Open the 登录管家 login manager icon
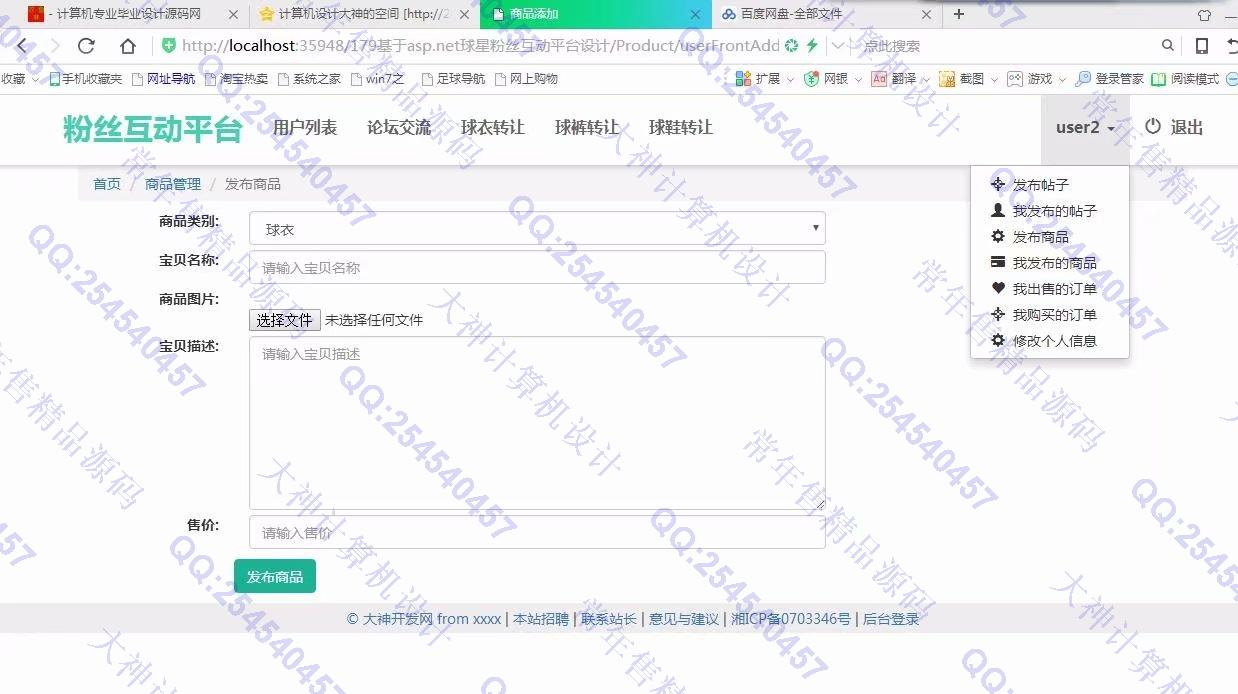The height and width of the screenshot is (694, 1238). click(x=1083, y=79)
